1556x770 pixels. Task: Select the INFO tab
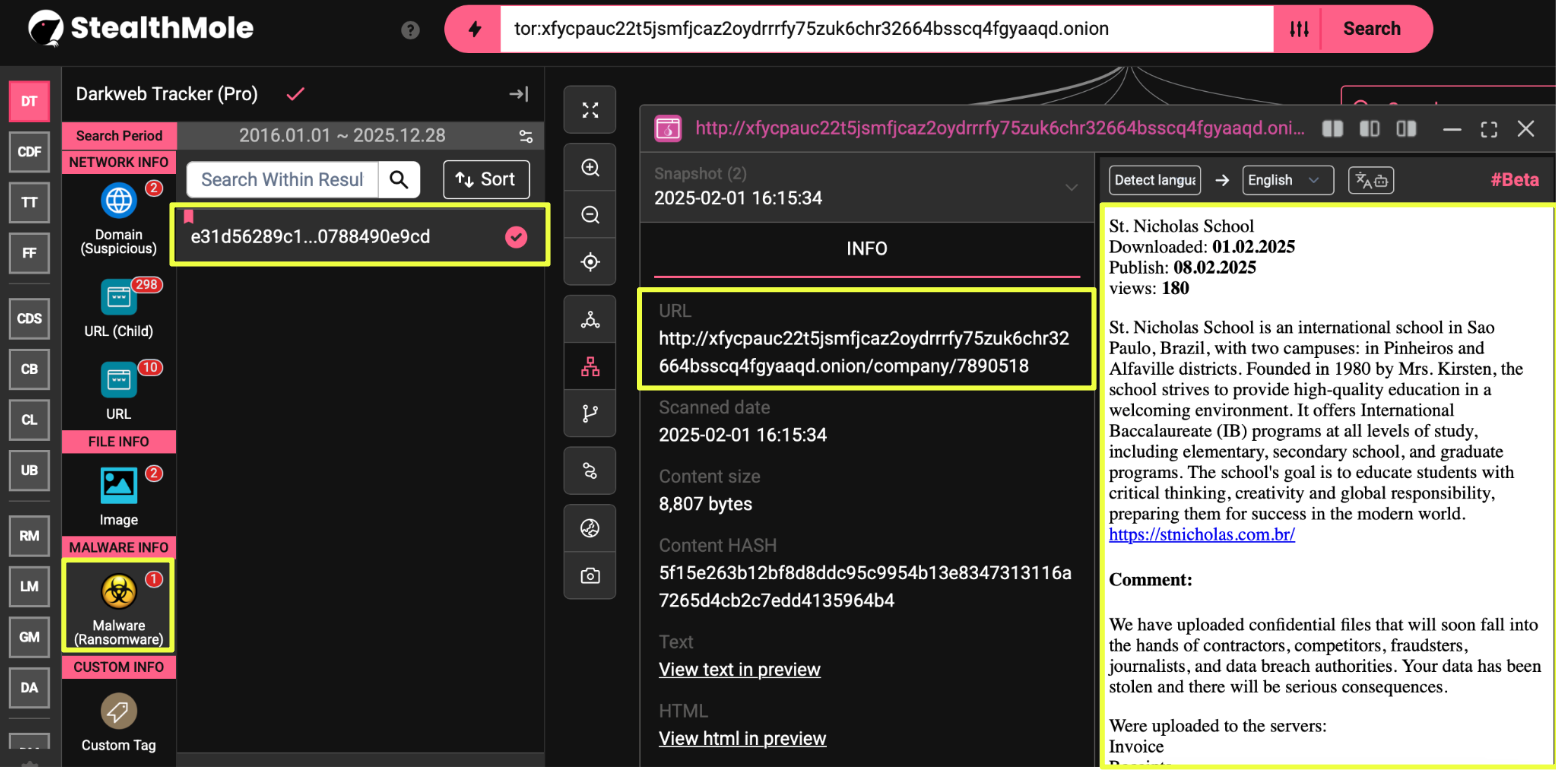click(x=866, y=249)
